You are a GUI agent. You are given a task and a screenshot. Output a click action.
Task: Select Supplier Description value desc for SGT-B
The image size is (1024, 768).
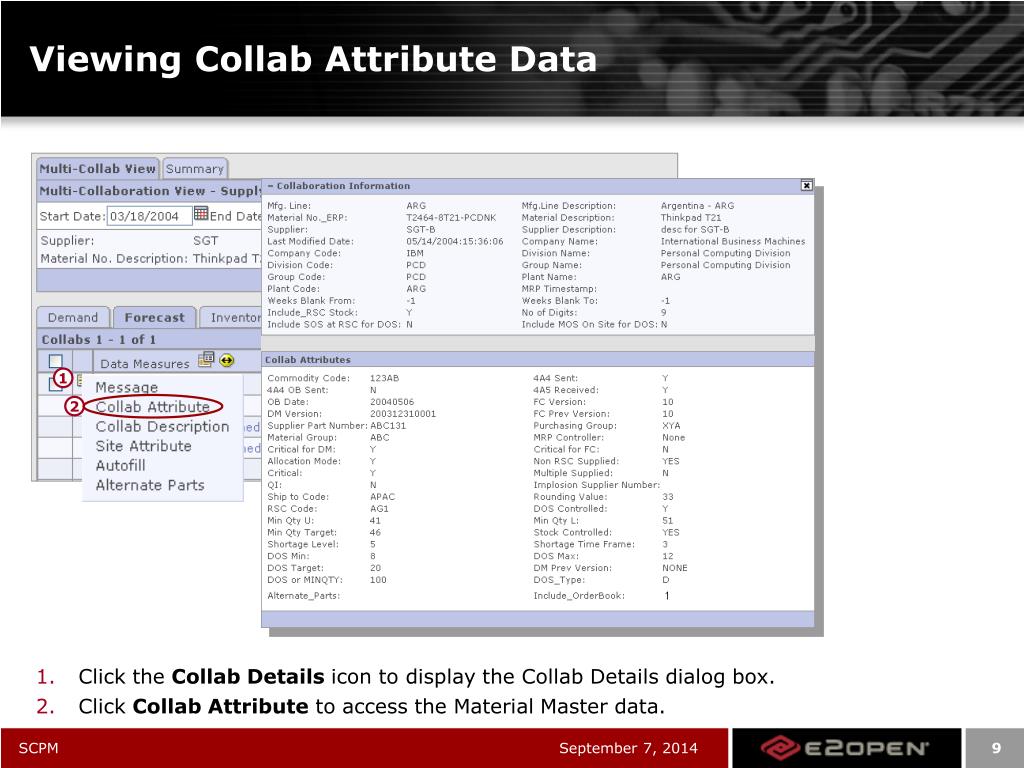pos(695,229)
